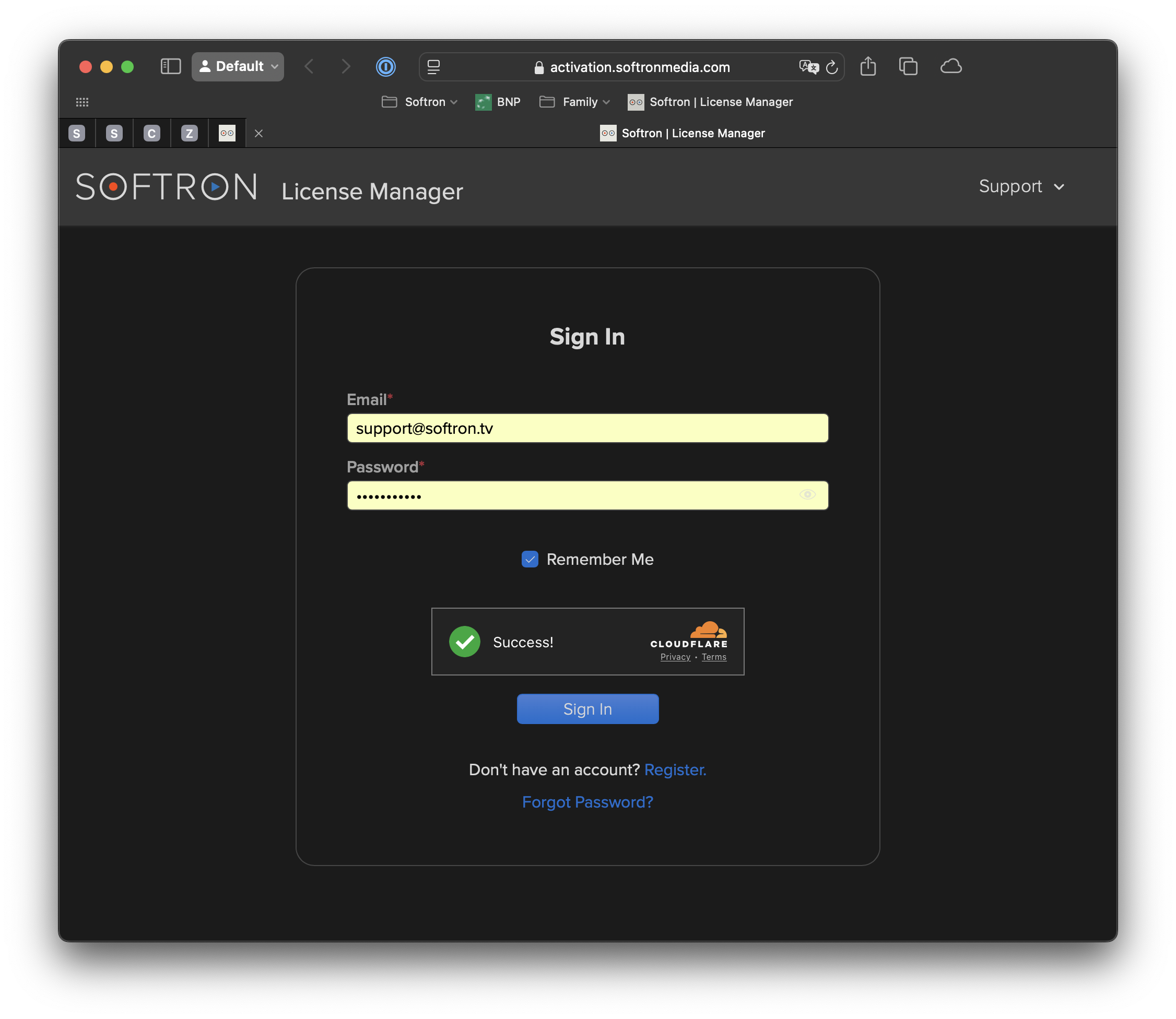Open the page reader menu icon
Viewport: 1176px width, 1019px height.
pyautogui.click(x=433, y=67)
